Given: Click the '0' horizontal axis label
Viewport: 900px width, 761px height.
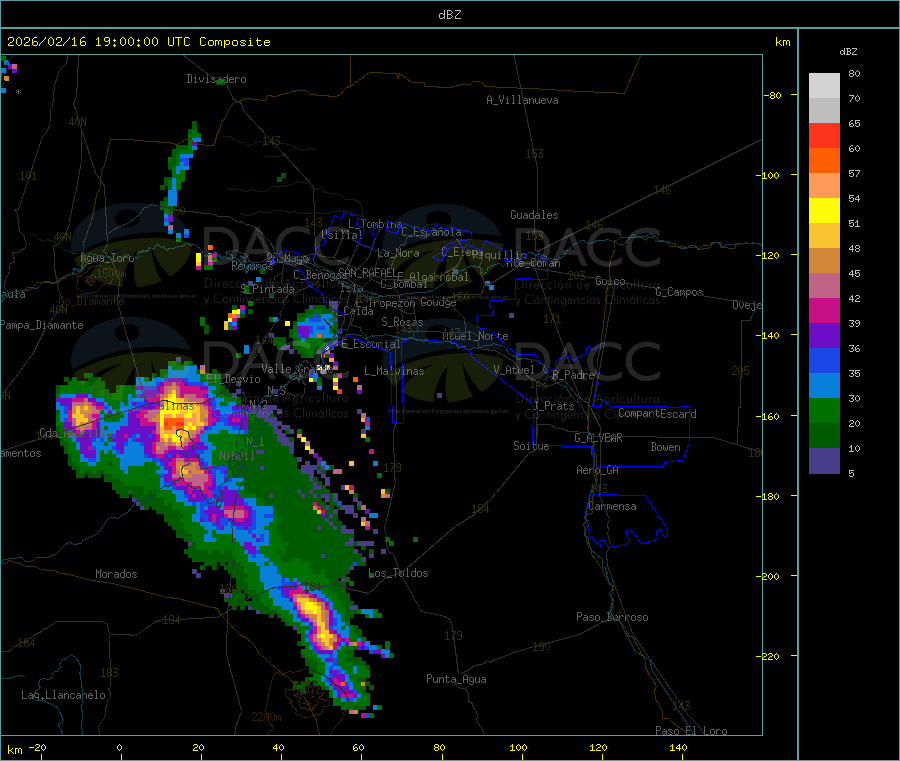Looking at the screenshot, I should click(x=119, y=747).
